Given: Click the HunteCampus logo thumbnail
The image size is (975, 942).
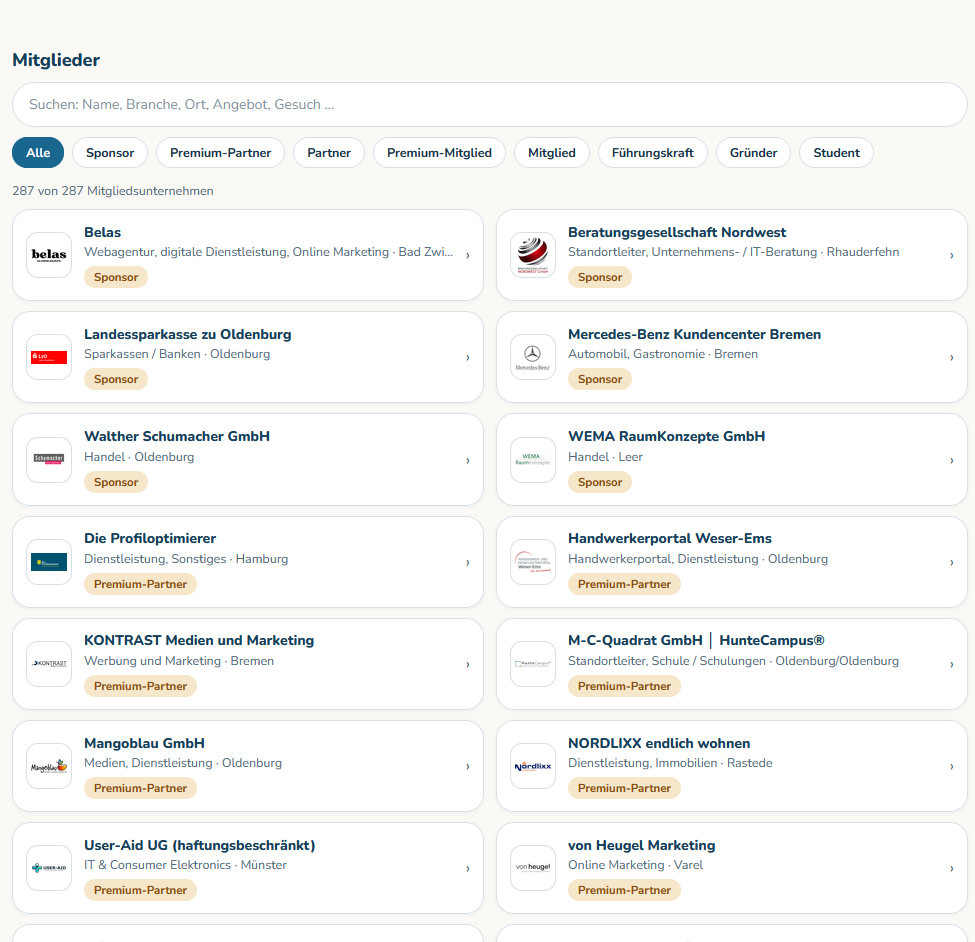Looking at the screenshot, I should coord(533,664).
